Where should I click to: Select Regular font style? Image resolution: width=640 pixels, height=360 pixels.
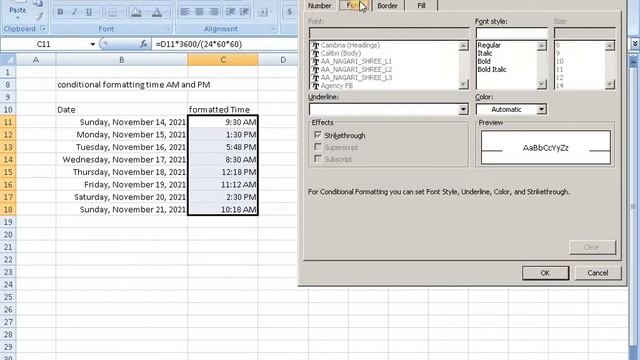pos(489,45)
